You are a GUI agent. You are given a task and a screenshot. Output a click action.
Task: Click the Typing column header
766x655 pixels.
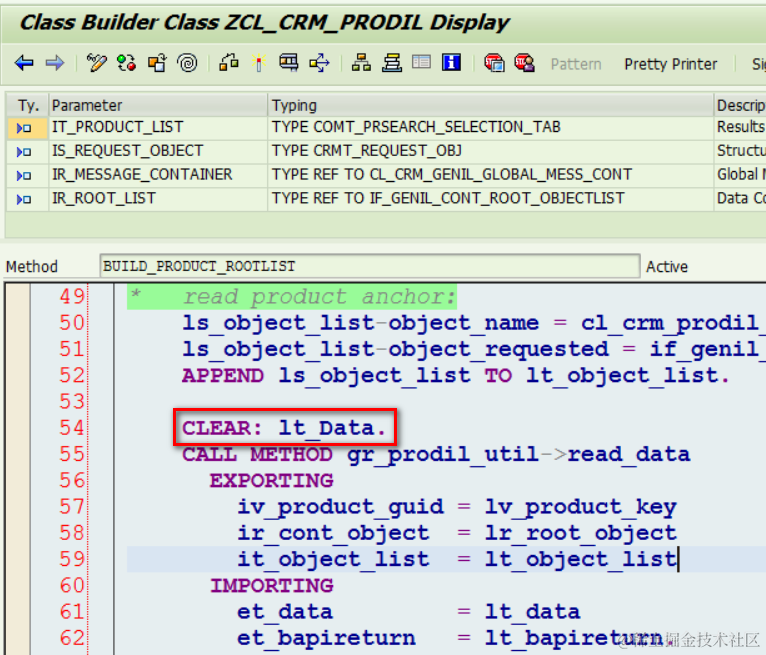490,105
